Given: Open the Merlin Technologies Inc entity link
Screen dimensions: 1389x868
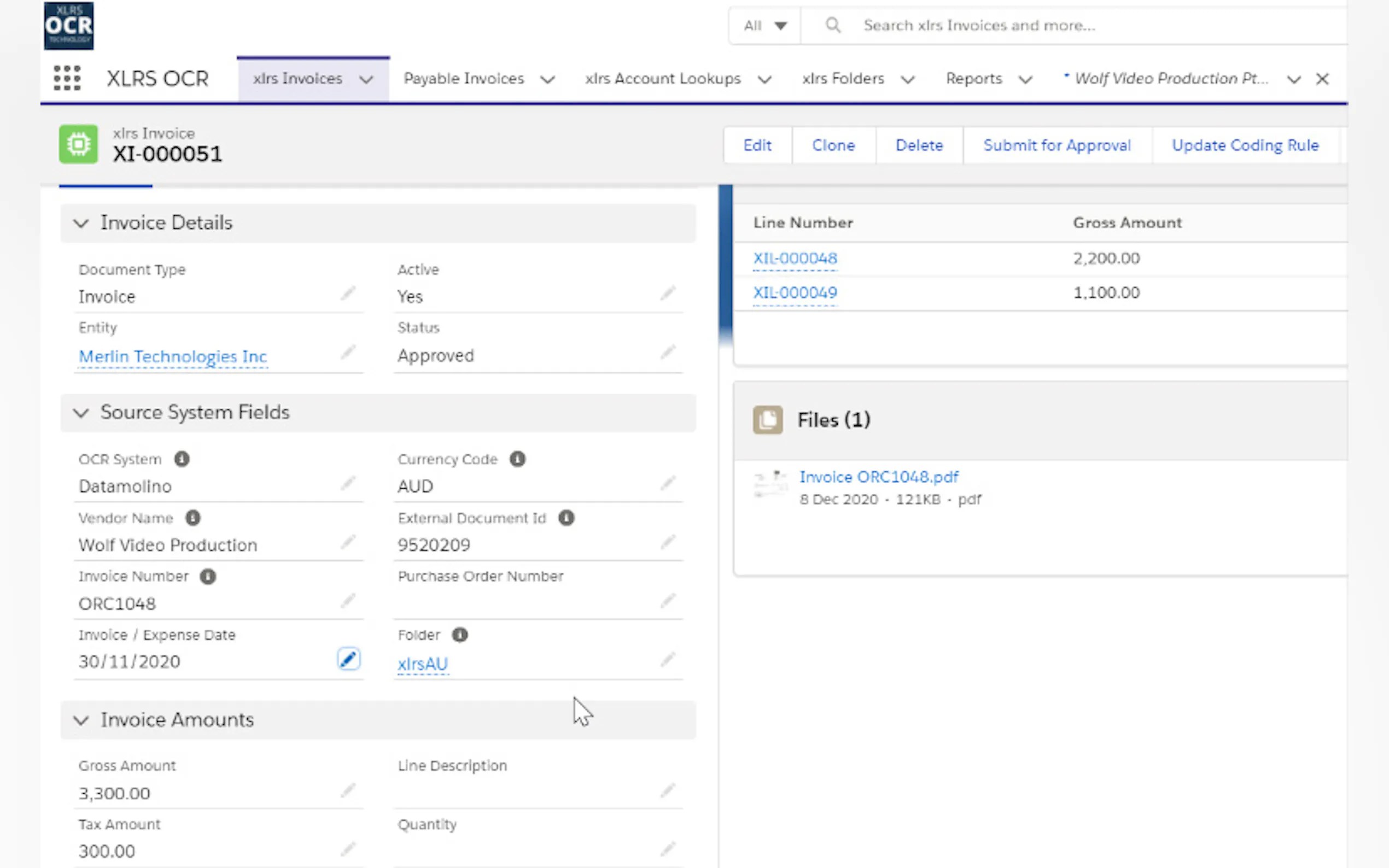Looking at the screenshot, I should pyautogui.click(x=172, y=356).
